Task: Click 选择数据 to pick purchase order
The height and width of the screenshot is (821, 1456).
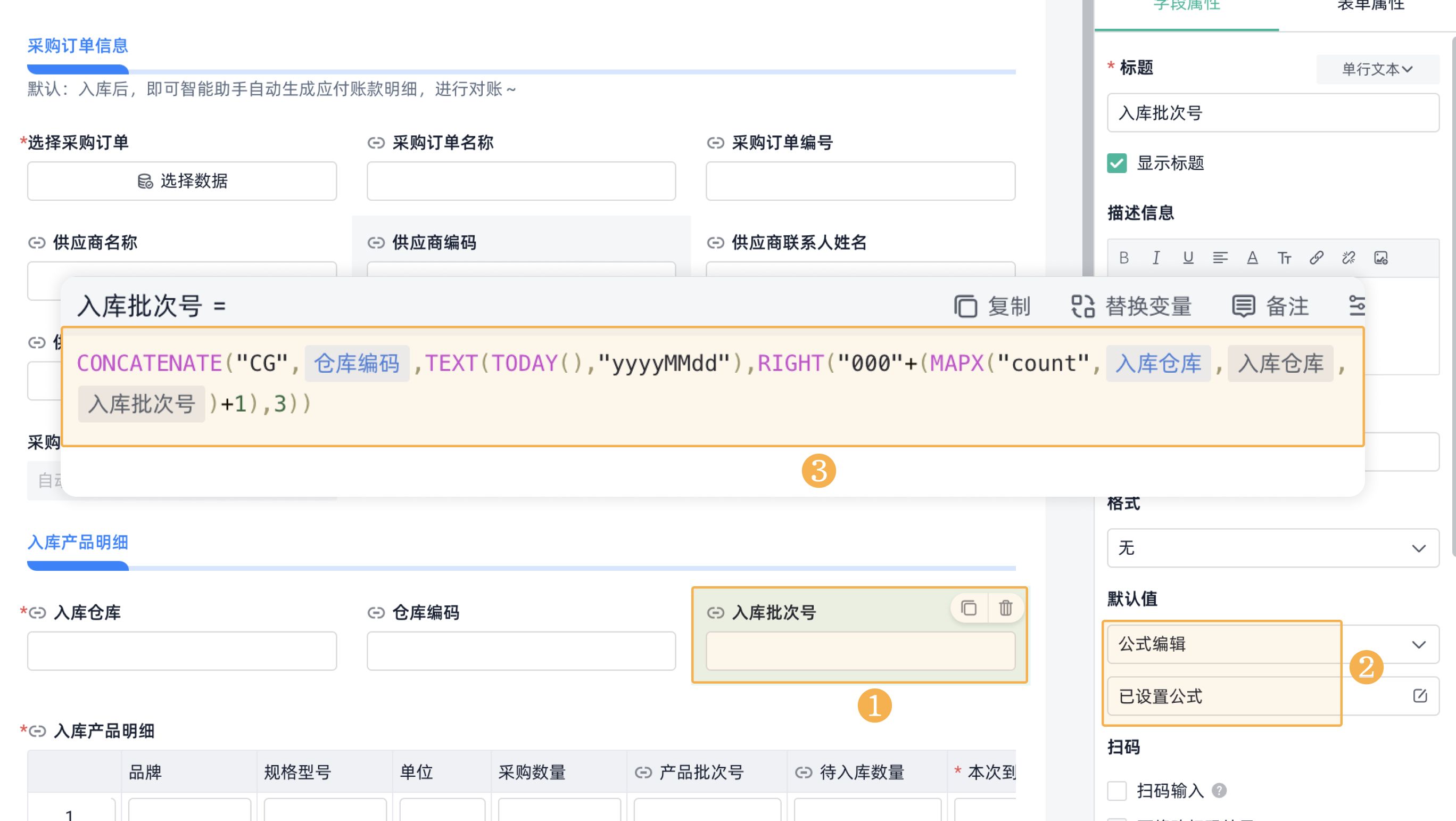Action: pos(182,181)
